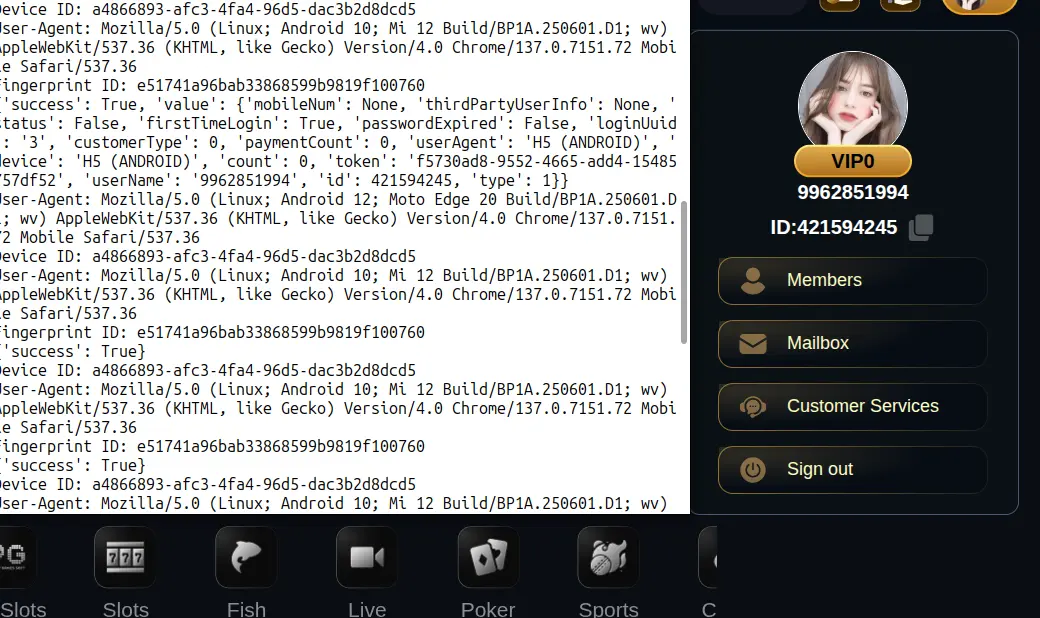This screenshot has height=618, width=1040.
Task: Select the Slots category with 777 icon
Action: 125,557
